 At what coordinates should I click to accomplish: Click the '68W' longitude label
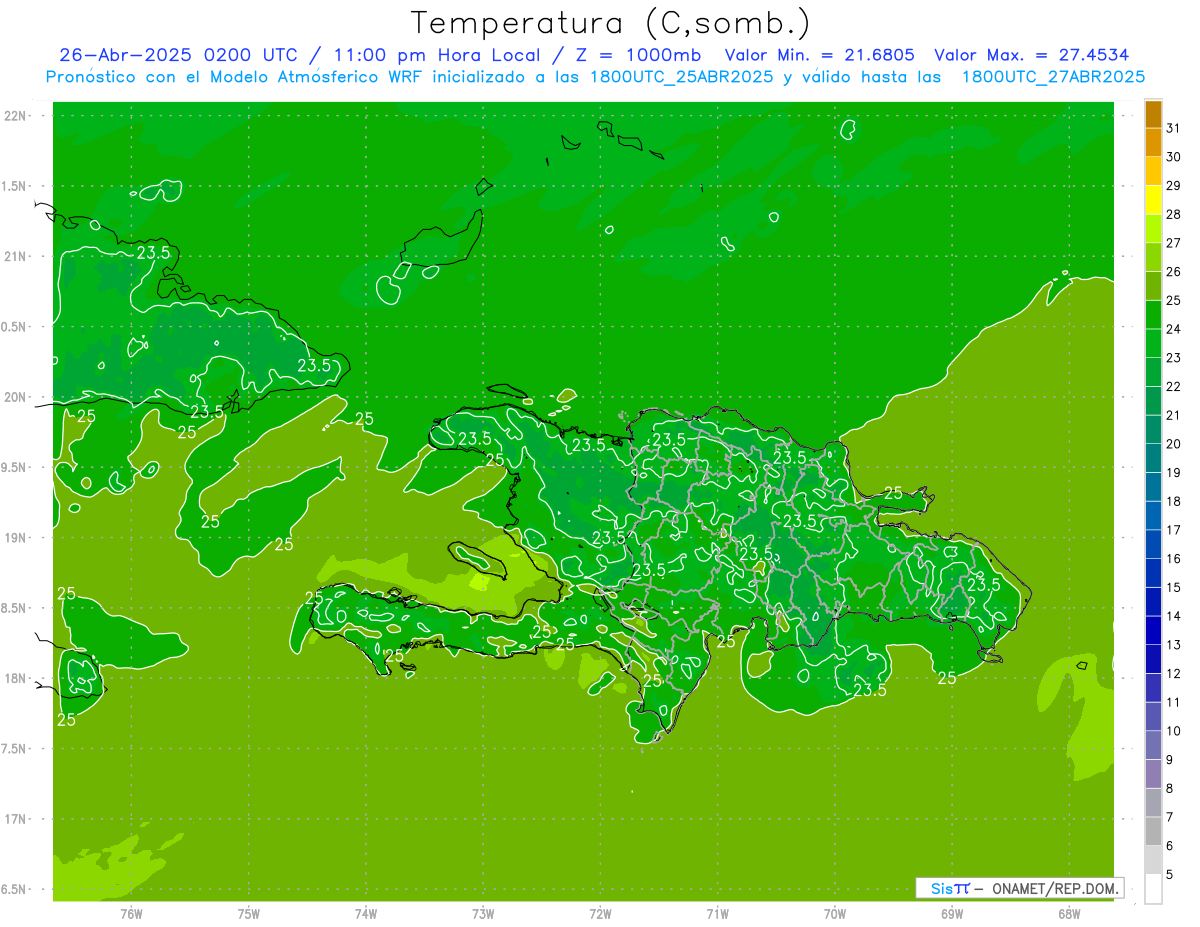point(1069,914)
